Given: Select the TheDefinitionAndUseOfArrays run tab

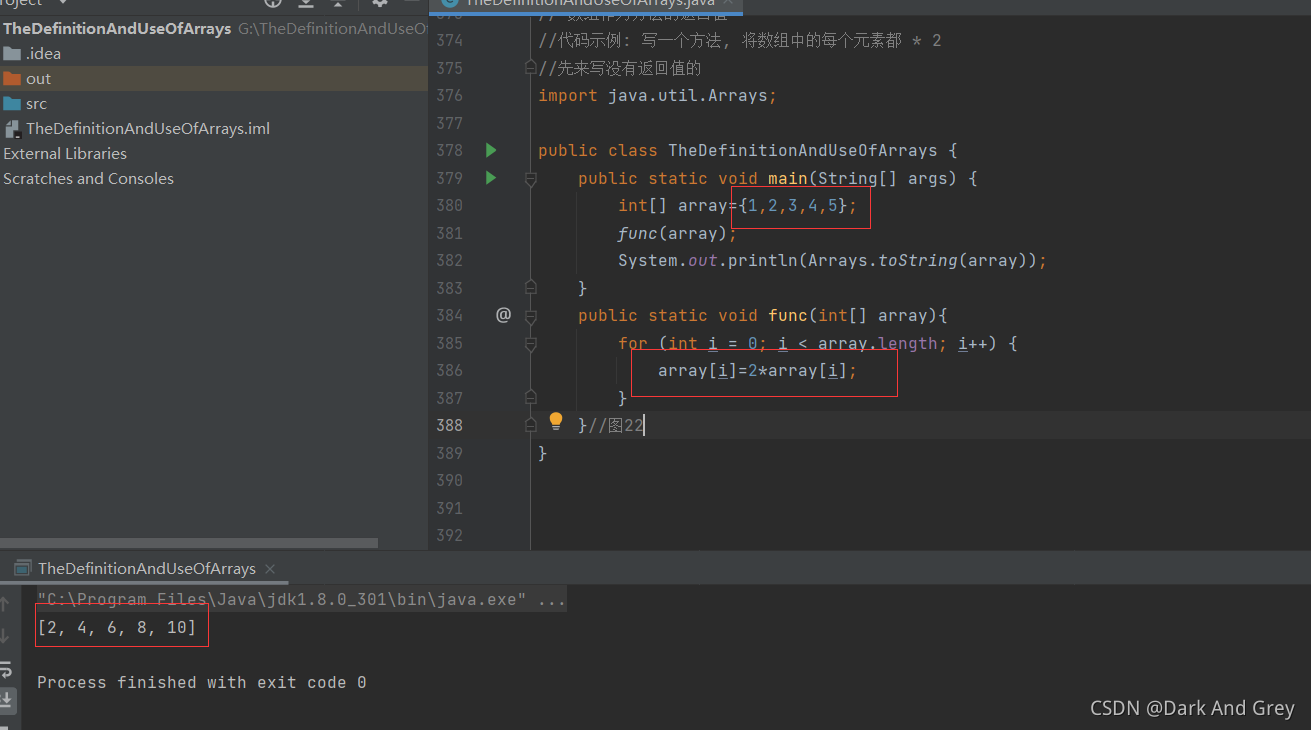Looking at the screenshot, I should pyautogui.click(x=146, y=568).
